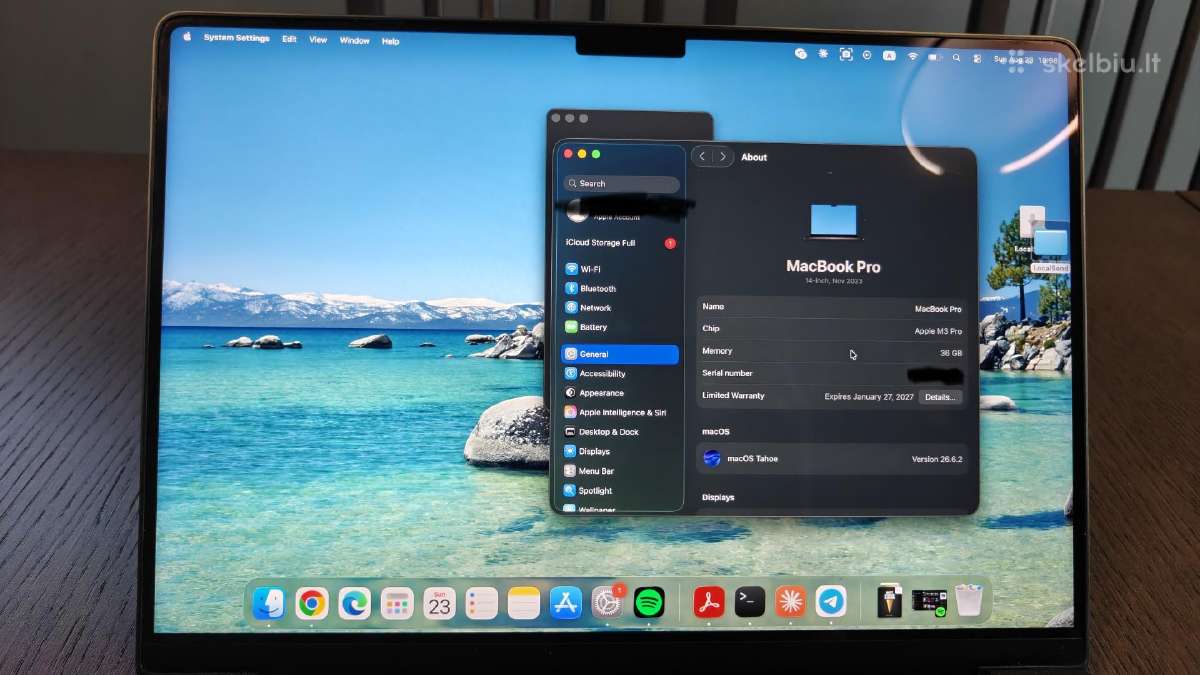Select Spotlight in Settings sidebar
This screenshot has height=675, width=1200.
[620, 491]
